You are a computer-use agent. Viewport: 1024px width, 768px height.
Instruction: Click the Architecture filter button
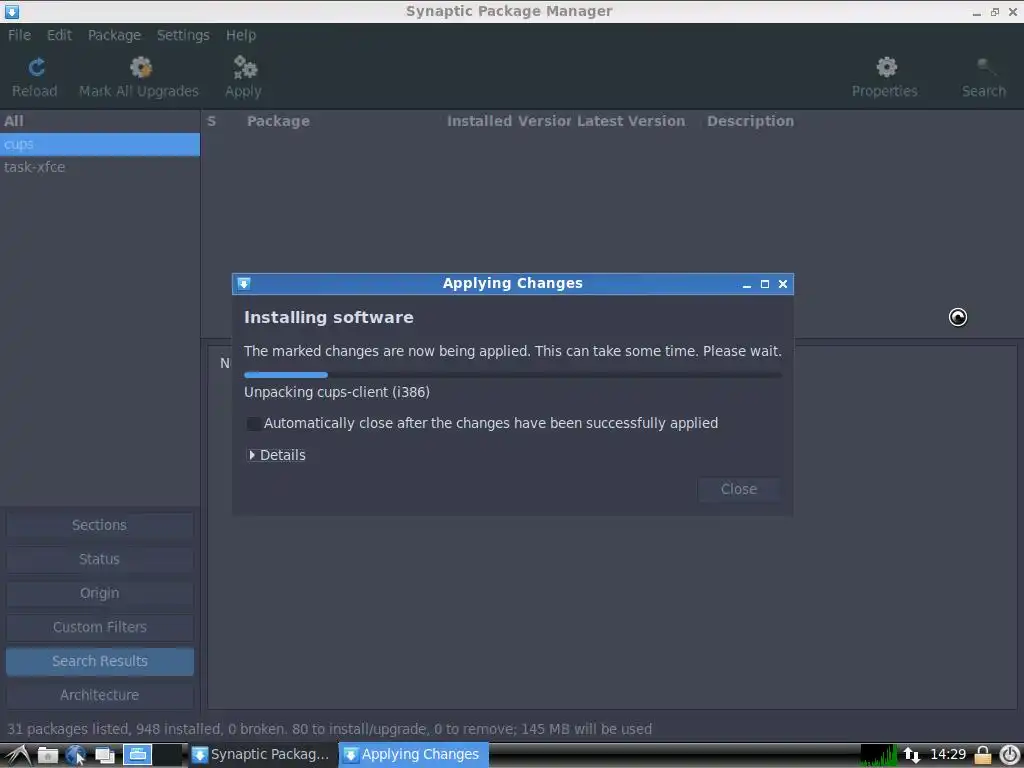(100, 695)
